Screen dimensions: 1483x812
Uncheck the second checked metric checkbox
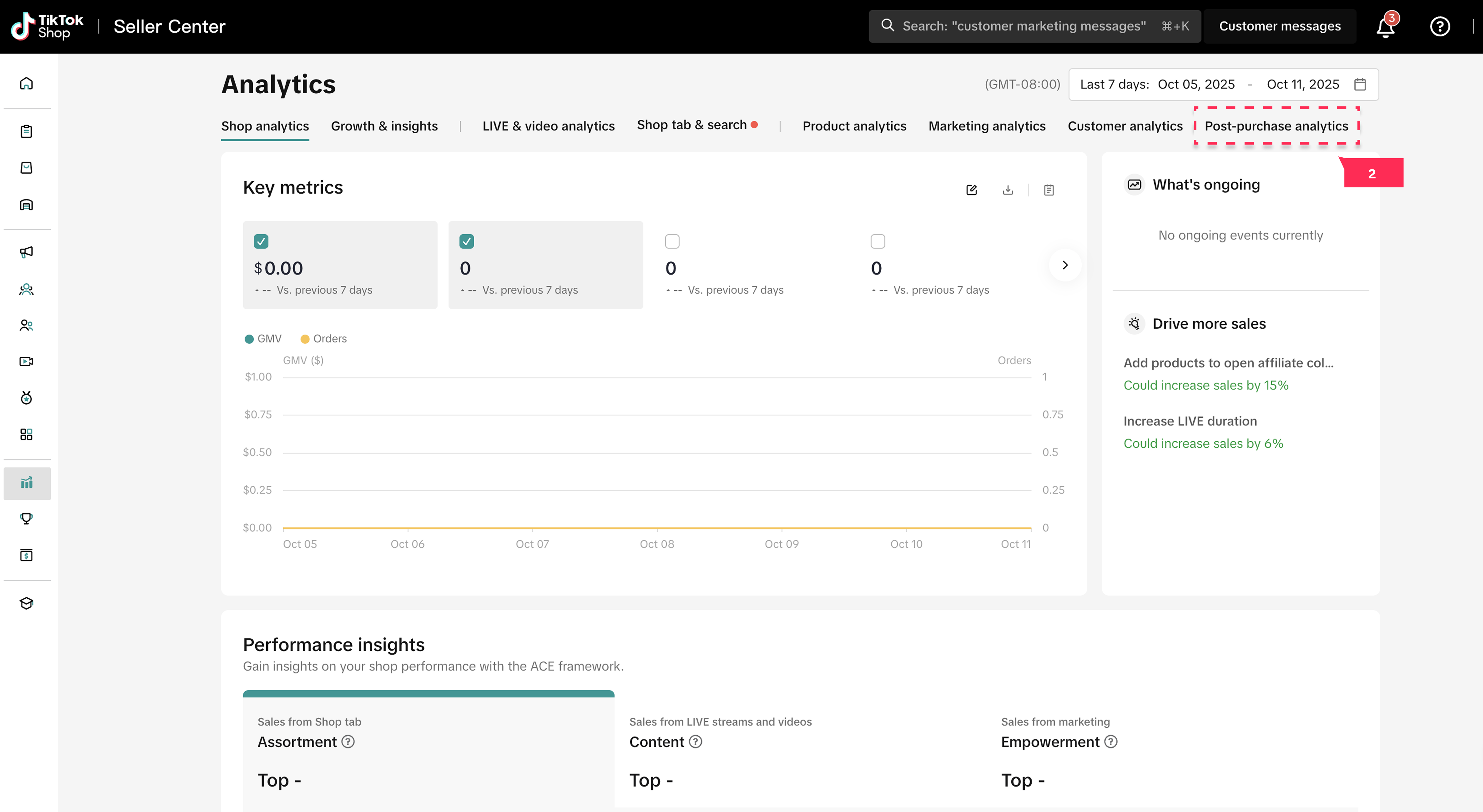click(466, 241)
